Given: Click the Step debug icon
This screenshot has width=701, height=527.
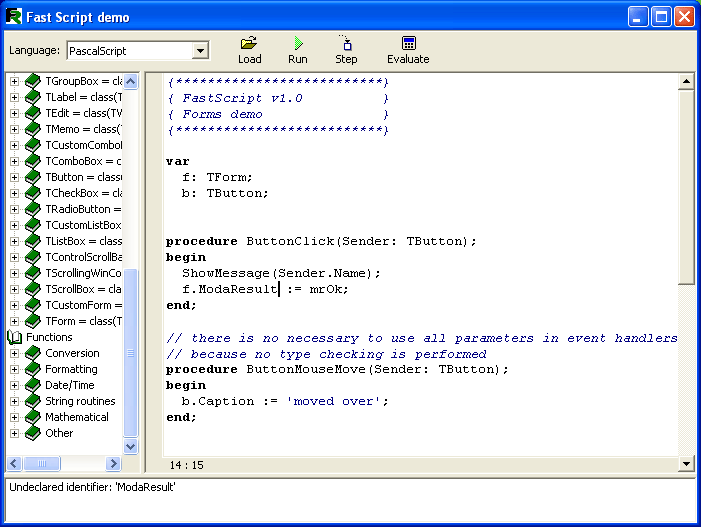Looking at the screenshot, I should 346,43.
